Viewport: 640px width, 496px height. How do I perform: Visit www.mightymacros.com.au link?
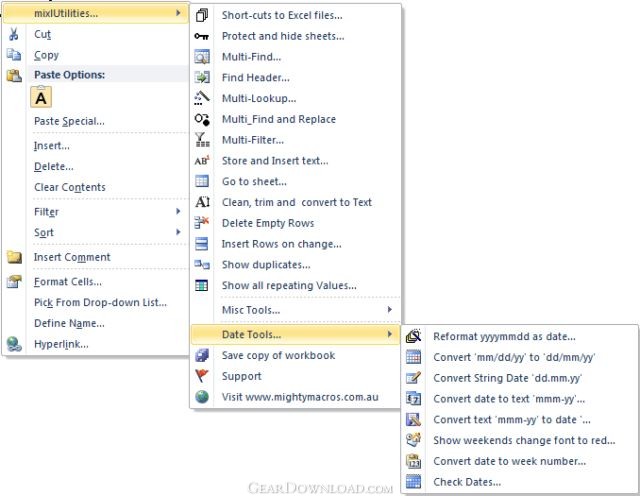(300, 397)
